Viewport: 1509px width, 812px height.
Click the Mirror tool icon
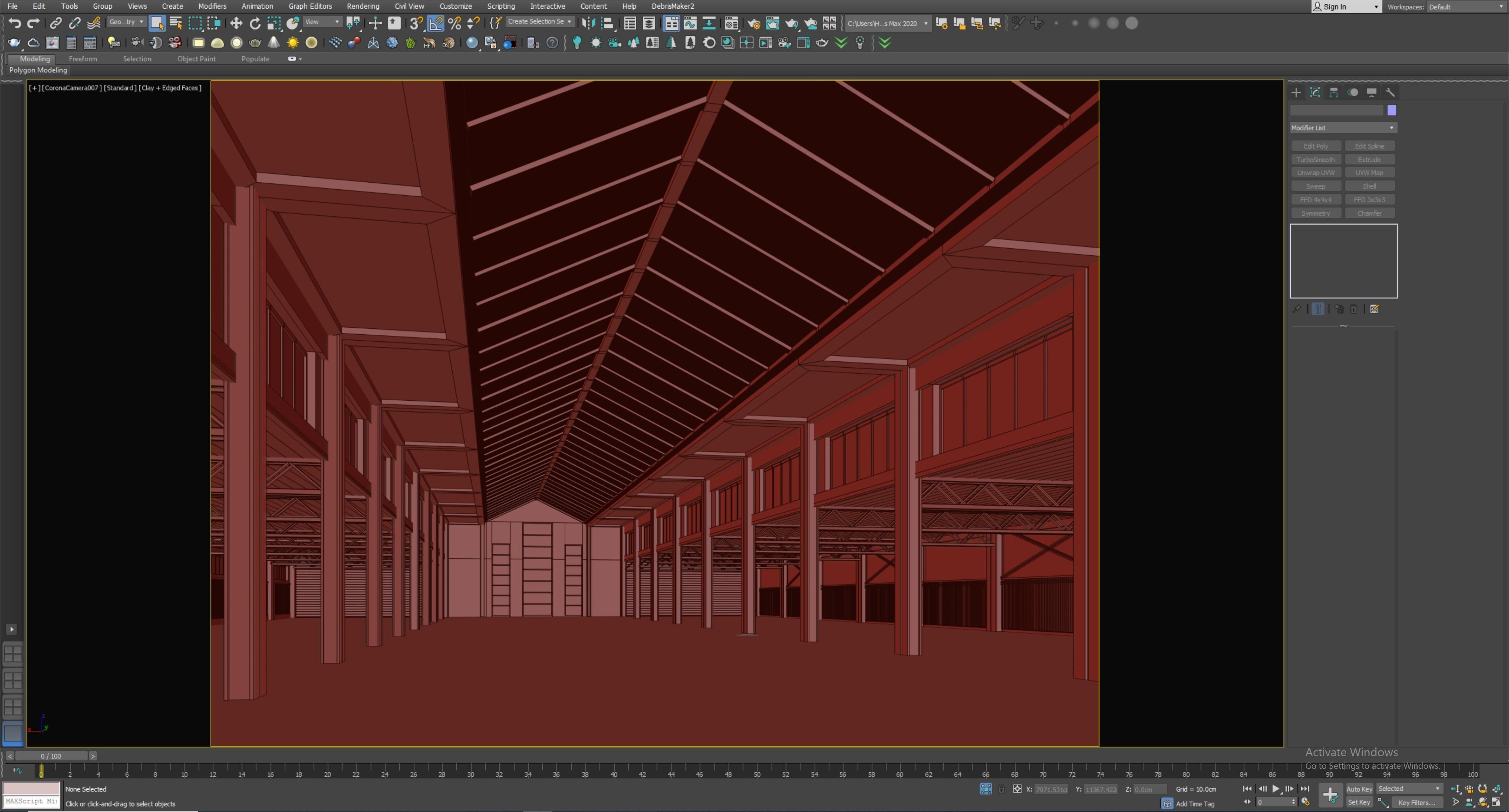[589, 24]
